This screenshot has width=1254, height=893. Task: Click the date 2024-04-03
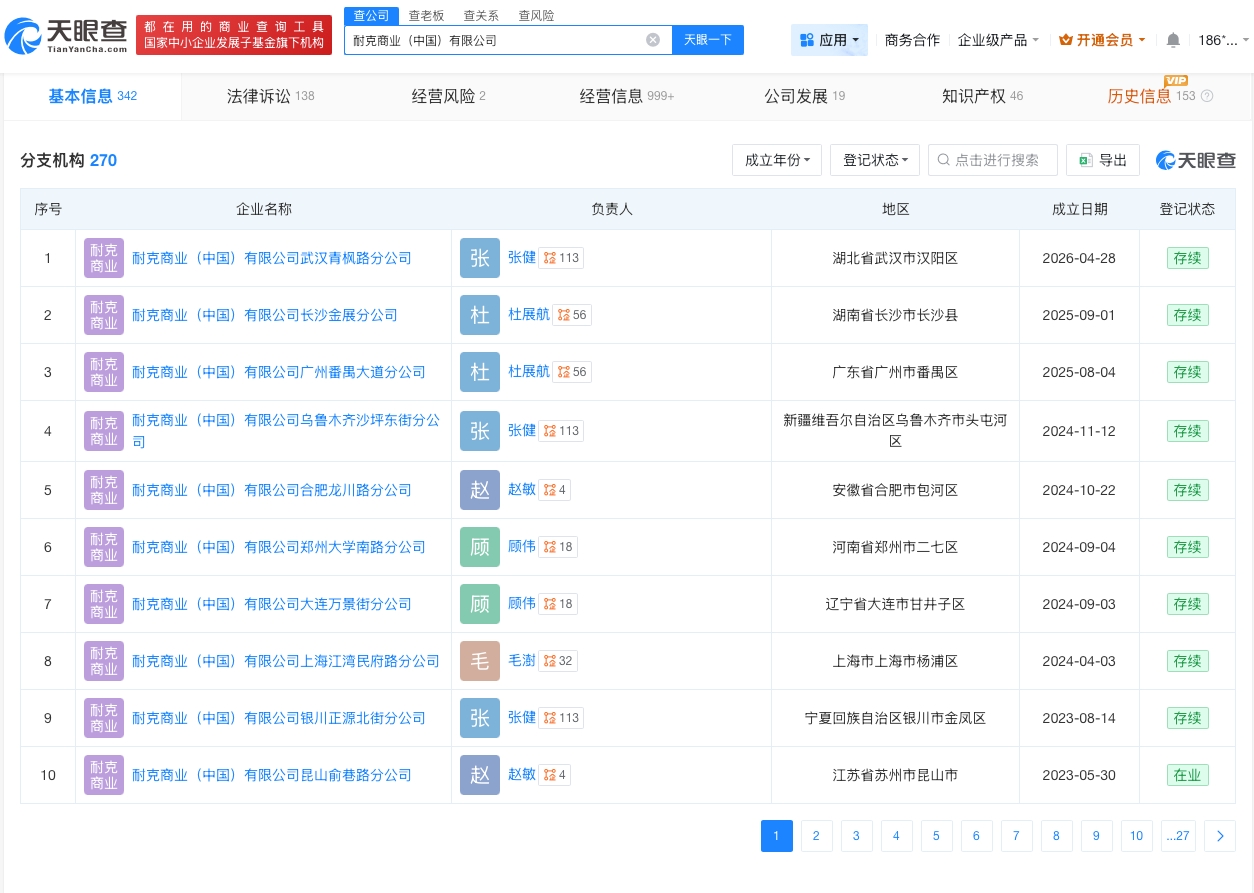tap(1079, 661)
